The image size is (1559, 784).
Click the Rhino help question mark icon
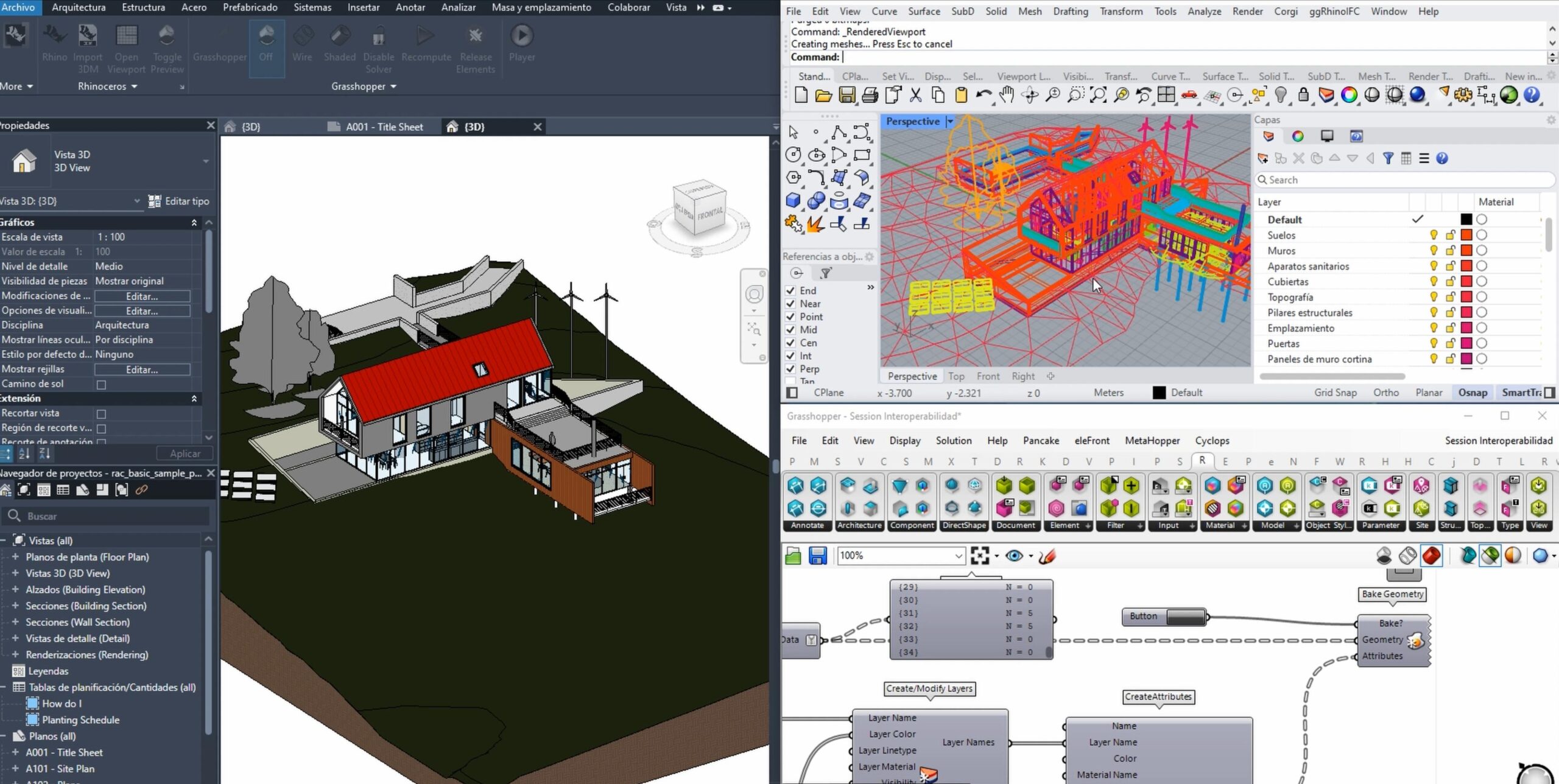coord(1532,95)
